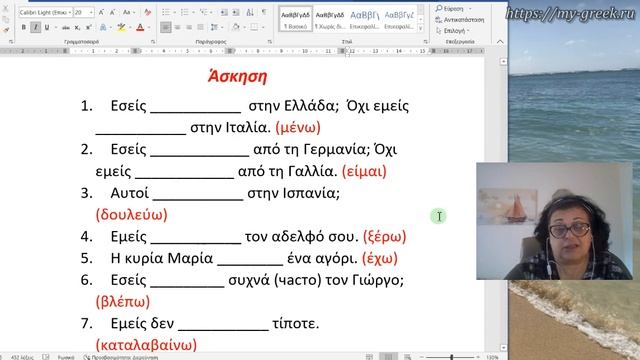Expand styles gallery more arrow
Screen dimensions: 640x360
pyautogui.click(x=421, y=28)
